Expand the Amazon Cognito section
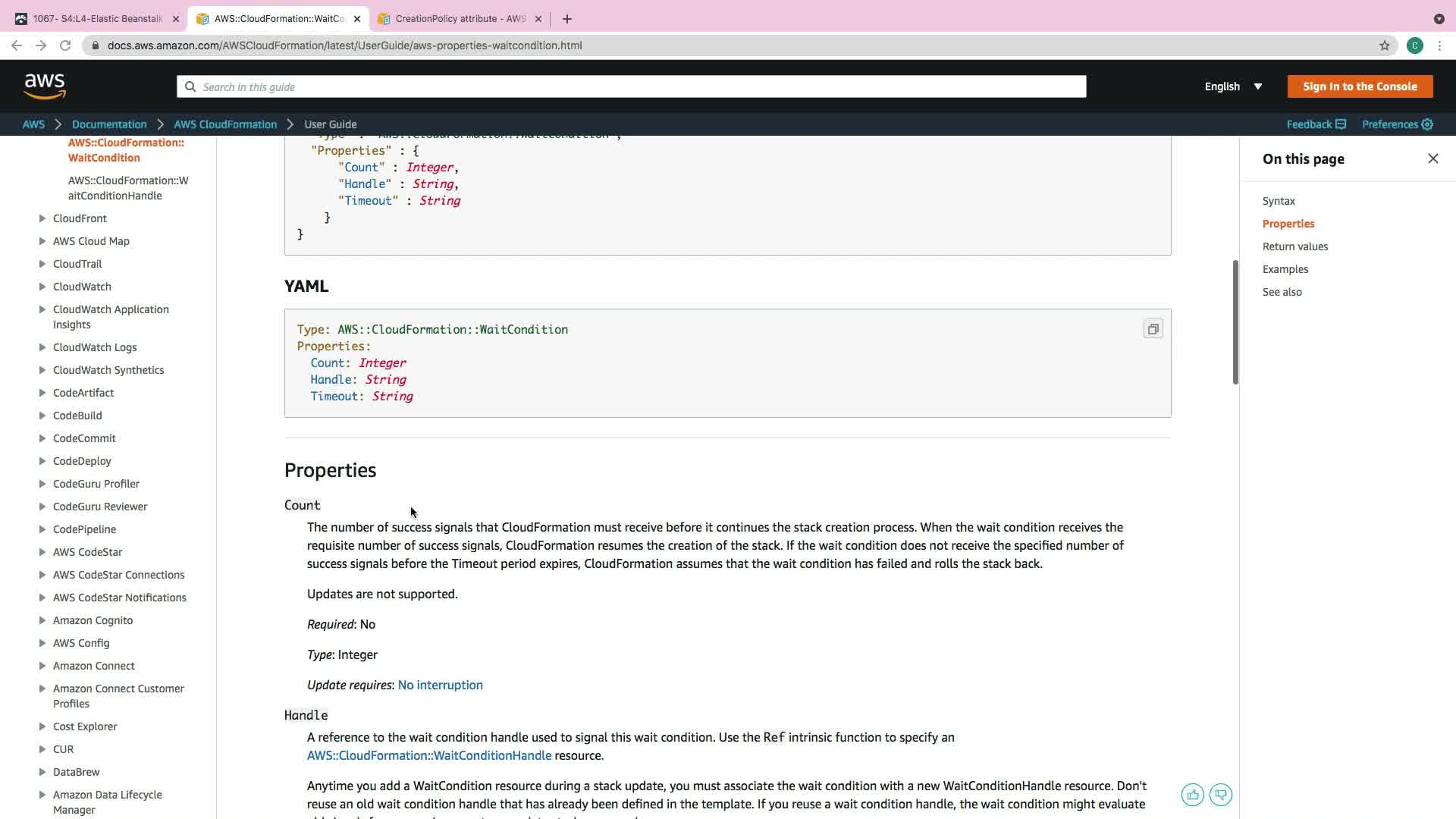Screen dimensions: 1456x819 (42, 620)
